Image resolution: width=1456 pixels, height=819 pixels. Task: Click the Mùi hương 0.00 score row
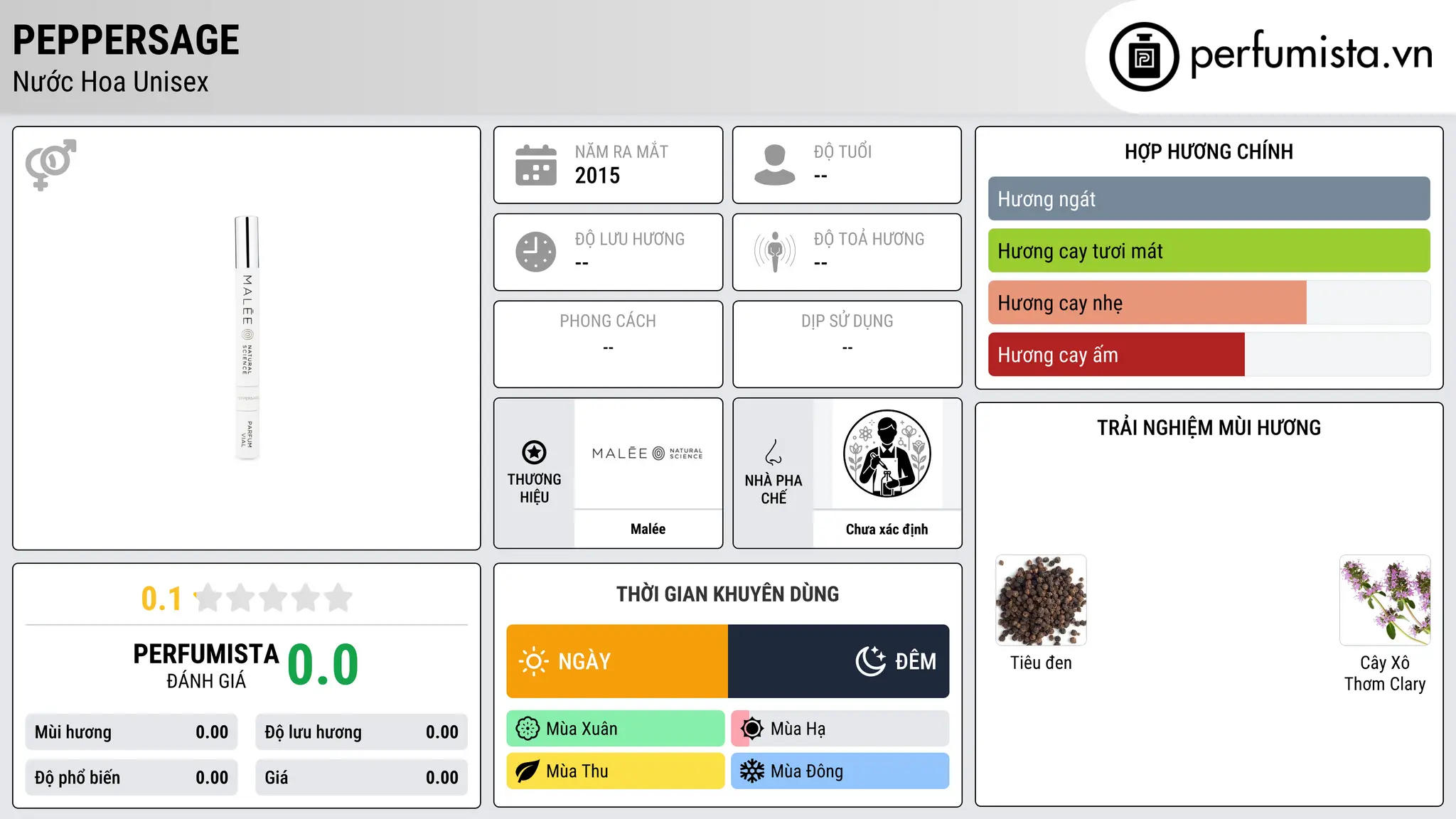pyautogui.click(x=132, y=732)
